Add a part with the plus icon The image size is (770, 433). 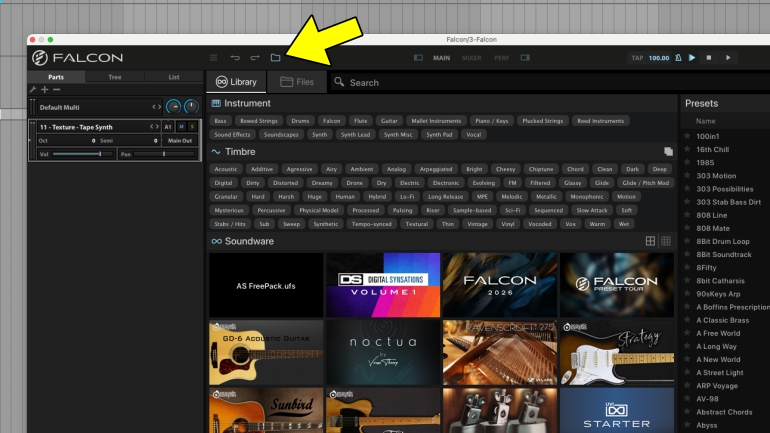45,89
